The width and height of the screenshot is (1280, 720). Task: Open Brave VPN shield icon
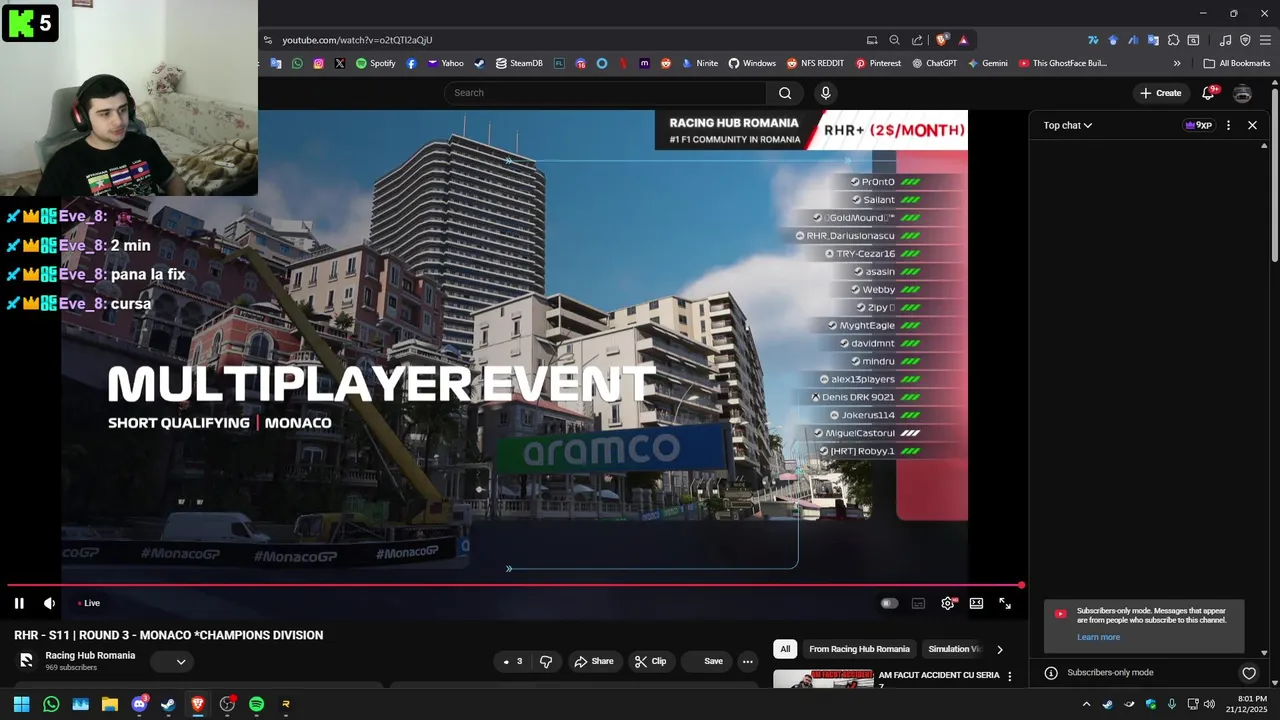point(1245,40)
